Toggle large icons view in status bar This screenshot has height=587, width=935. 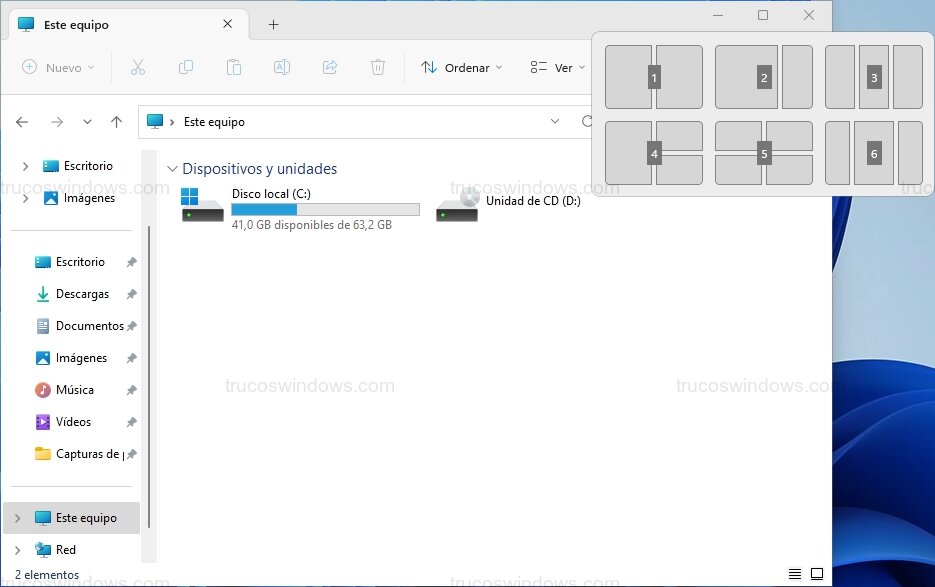[x=816, y=573]
